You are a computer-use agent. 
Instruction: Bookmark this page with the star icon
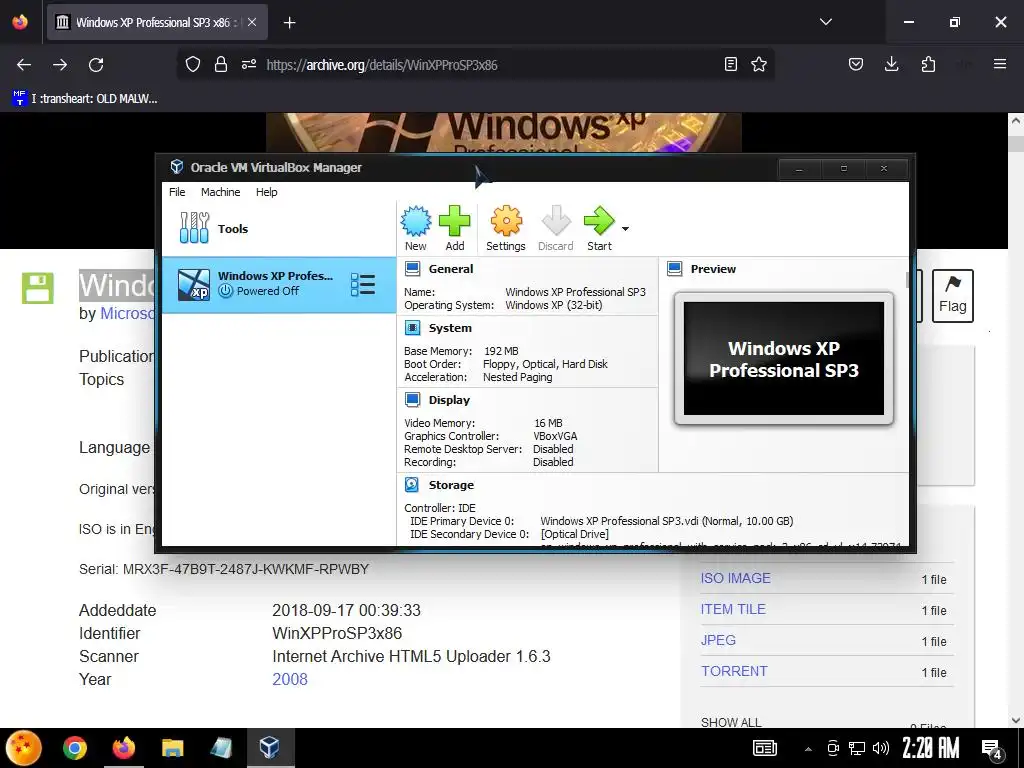pyautogui.click(x=759, y=64)
